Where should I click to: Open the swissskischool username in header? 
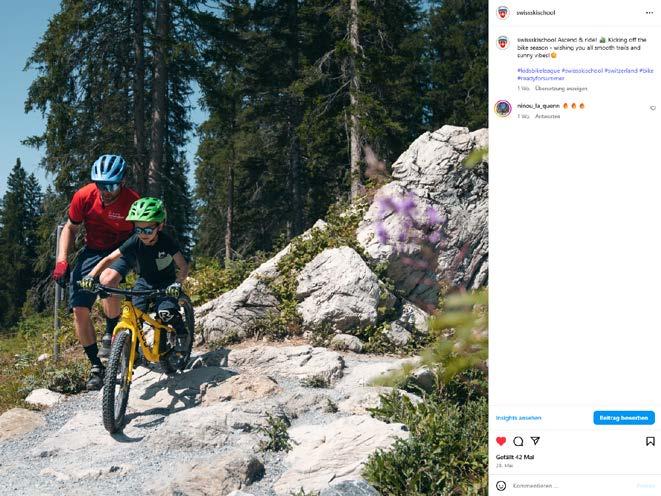click(536, 13)
